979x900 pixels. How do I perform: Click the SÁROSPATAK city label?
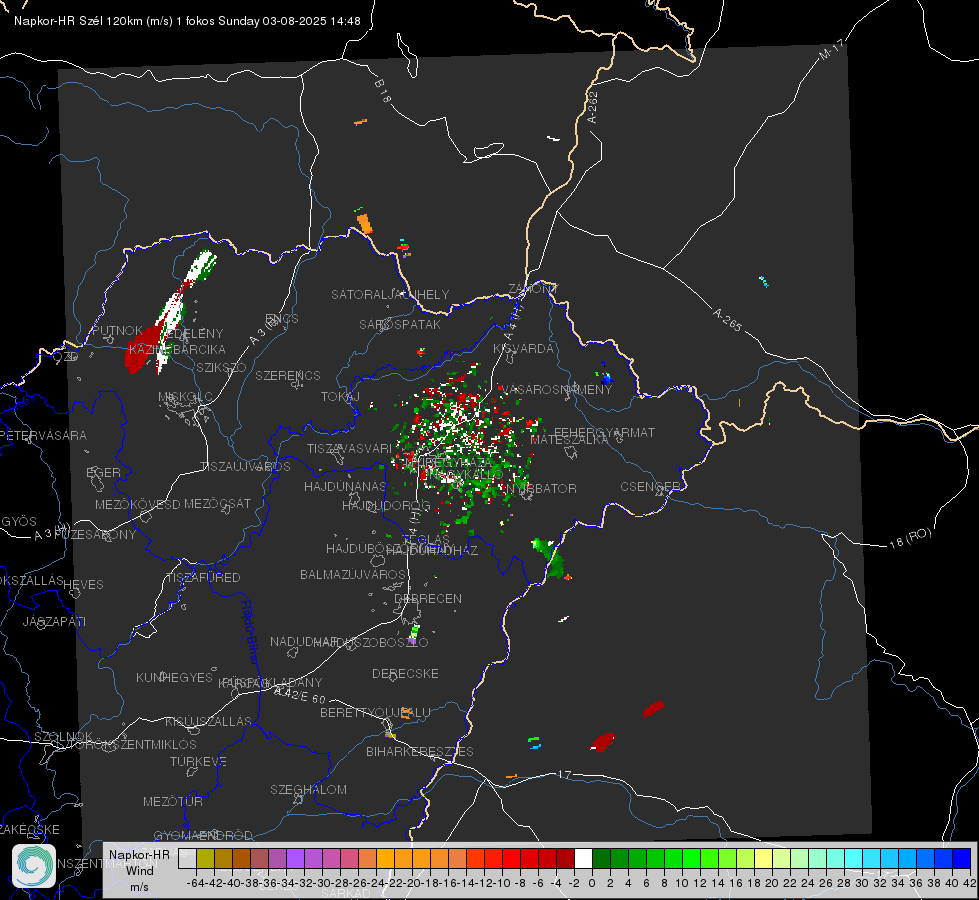coord(400,324)
